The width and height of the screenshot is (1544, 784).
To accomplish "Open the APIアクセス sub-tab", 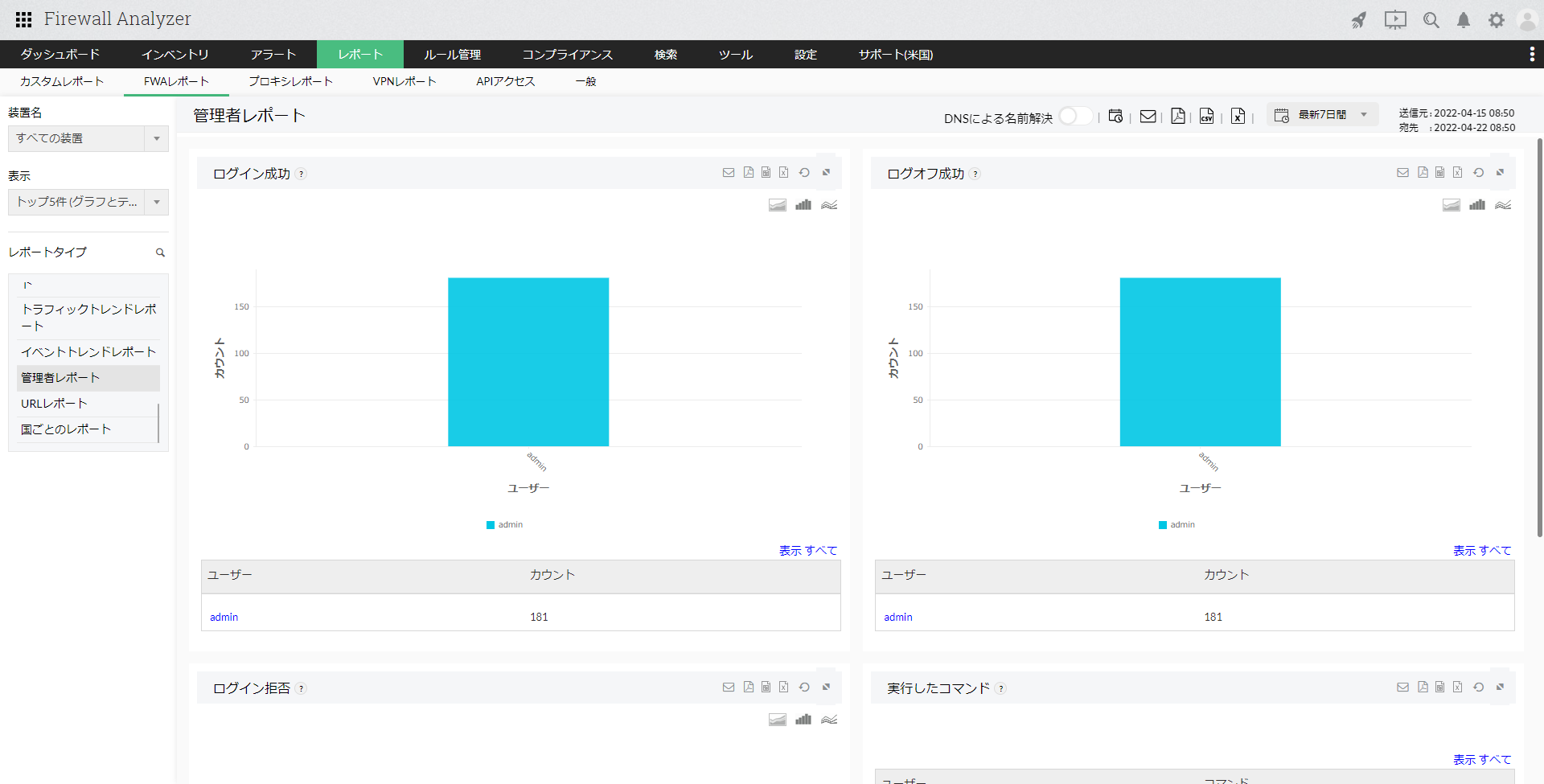I will click(505, 81).
